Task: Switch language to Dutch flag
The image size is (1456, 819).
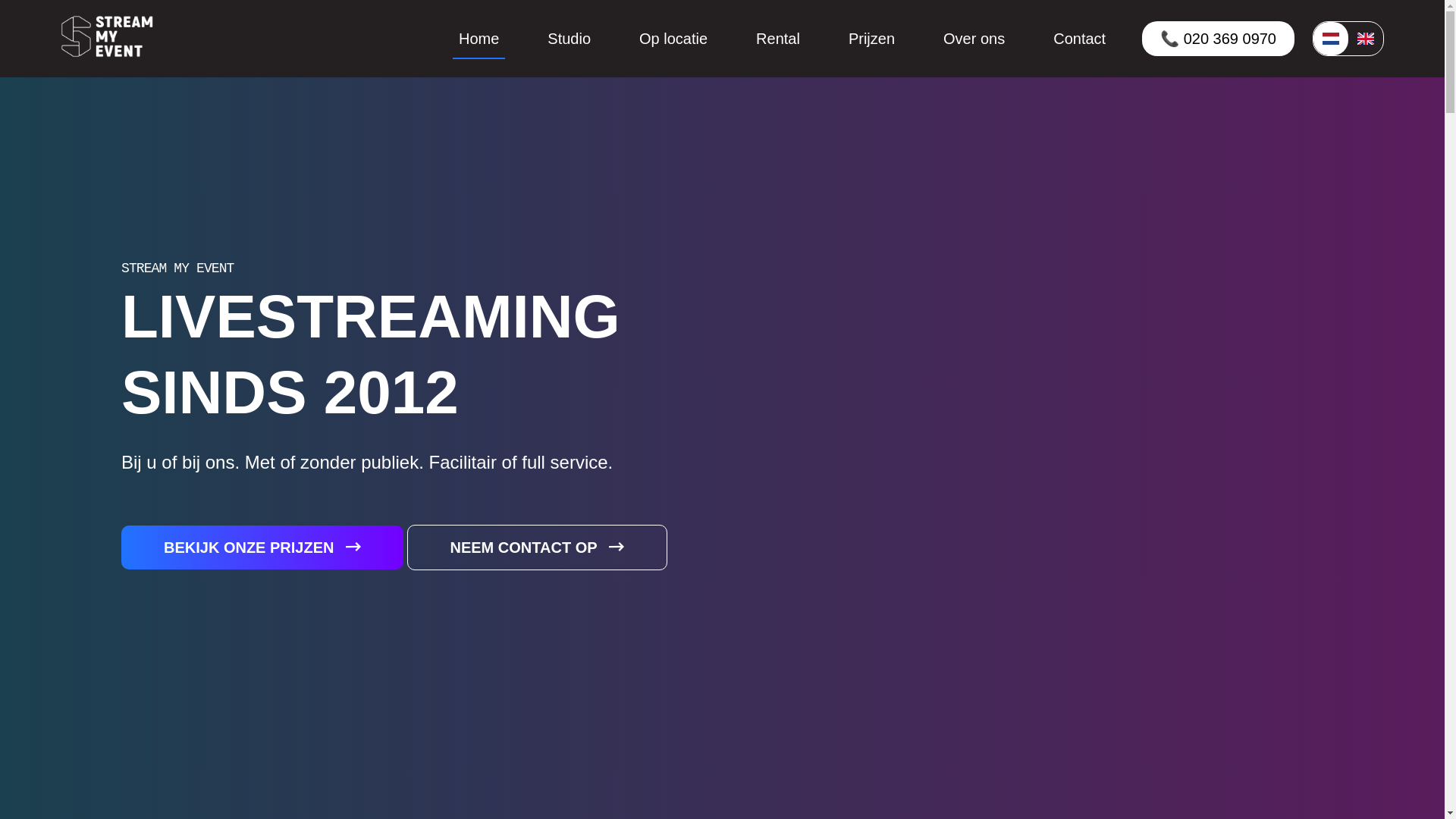Action: 1331,39
